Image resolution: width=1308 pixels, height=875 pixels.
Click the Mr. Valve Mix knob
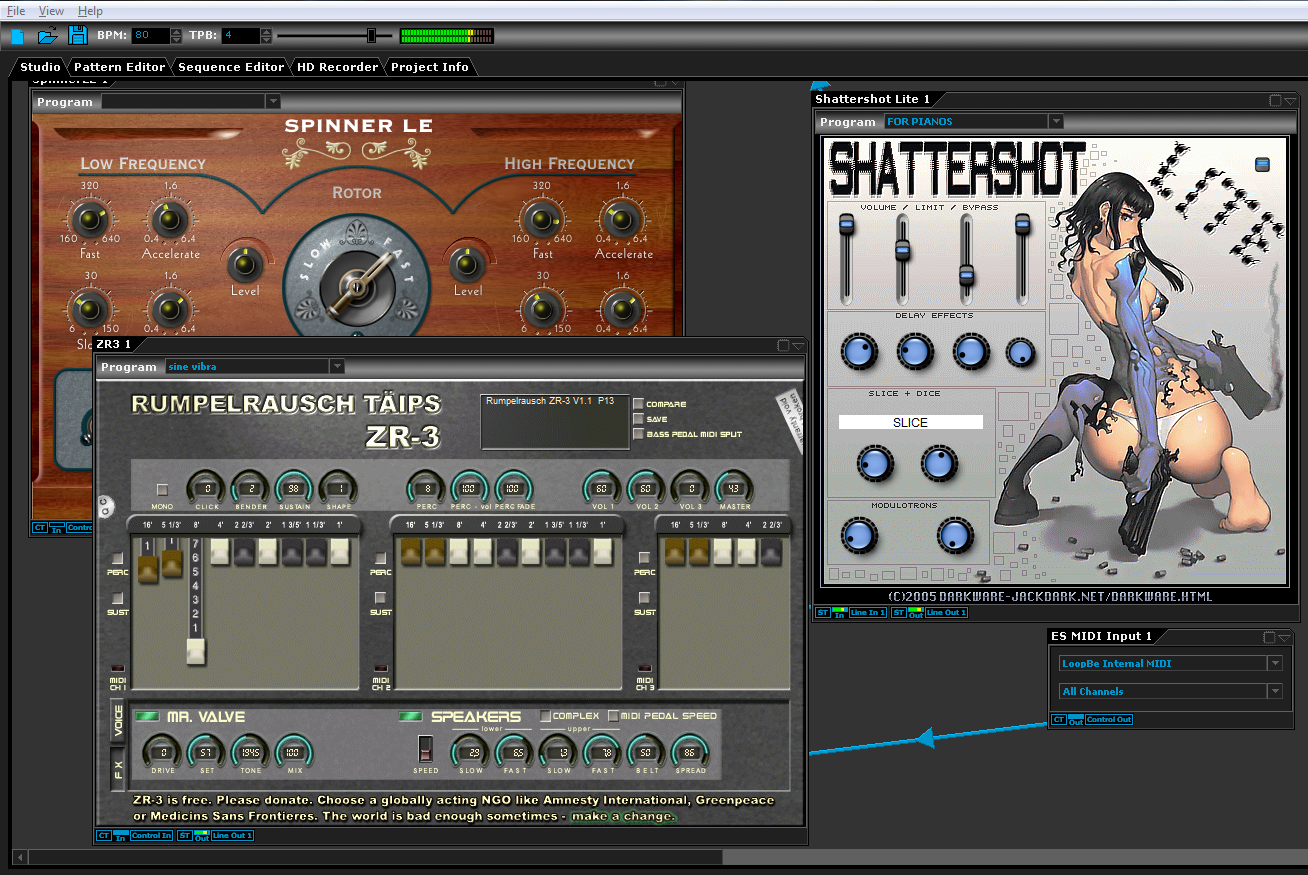pos(294,751)
